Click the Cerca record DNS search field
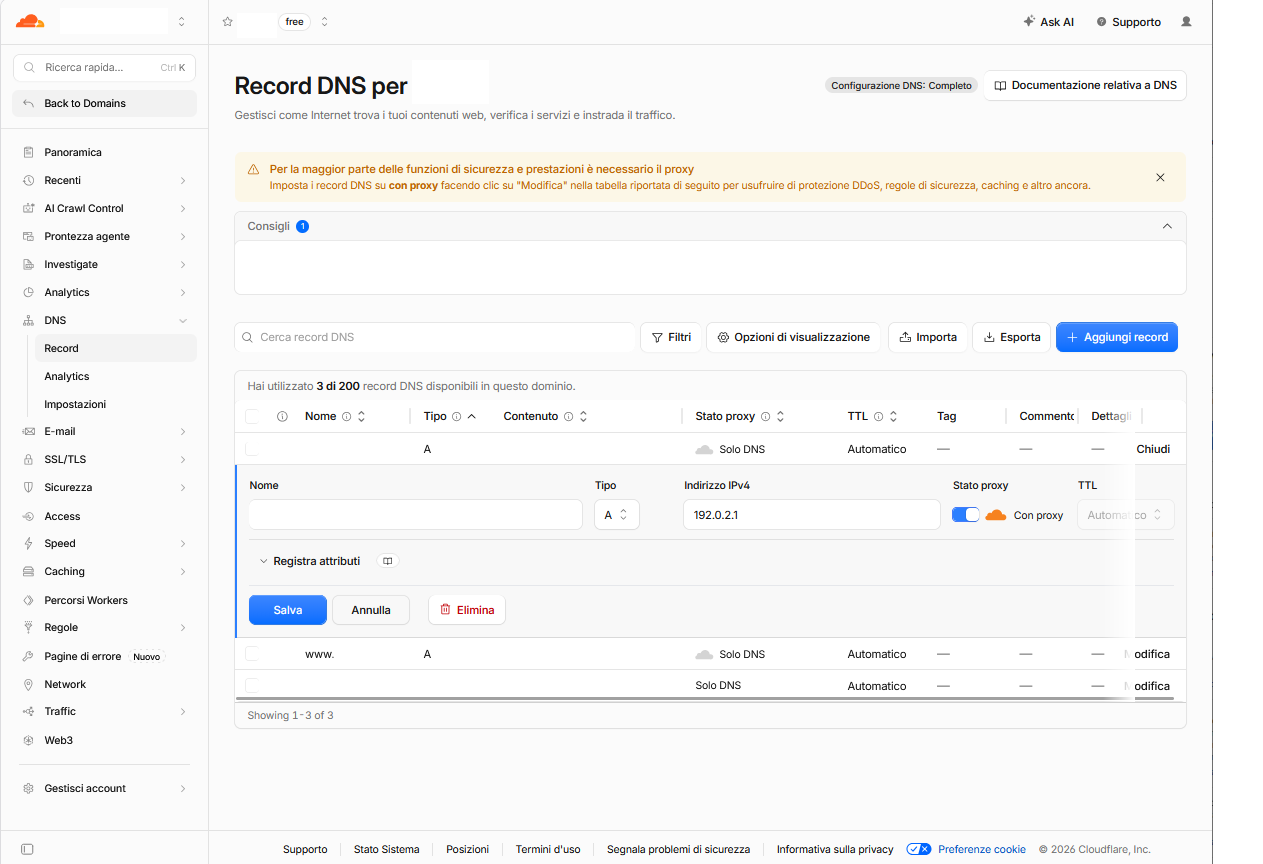1263x864 pixels. click(435, 337)
